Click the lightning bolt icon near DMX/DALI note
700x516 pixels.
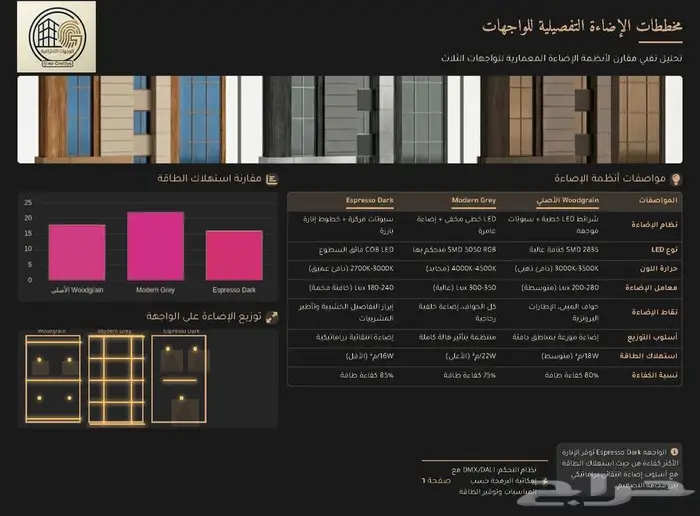coord(544,481)
